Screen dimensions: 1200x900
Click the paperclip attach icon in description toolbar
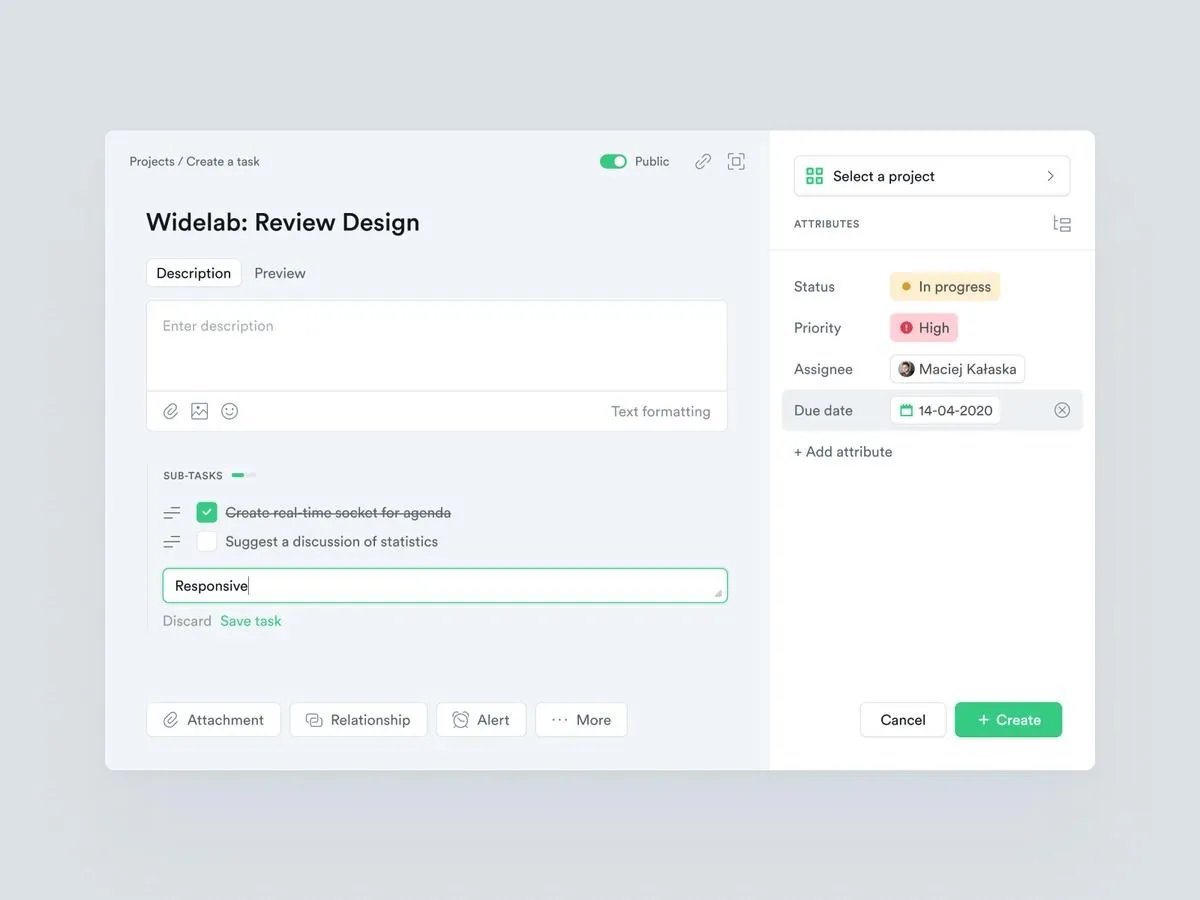pos(171,411)
